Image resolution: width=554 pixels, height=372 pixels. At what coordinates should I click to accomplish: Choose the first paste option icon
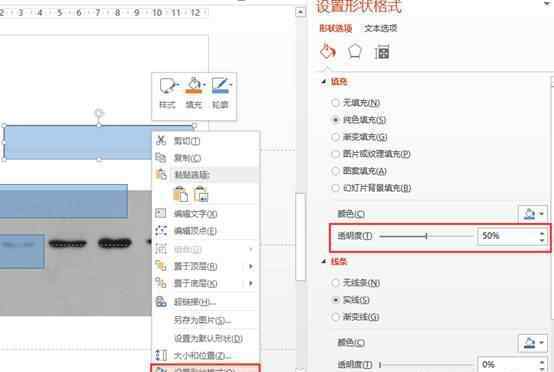point(181,194)
